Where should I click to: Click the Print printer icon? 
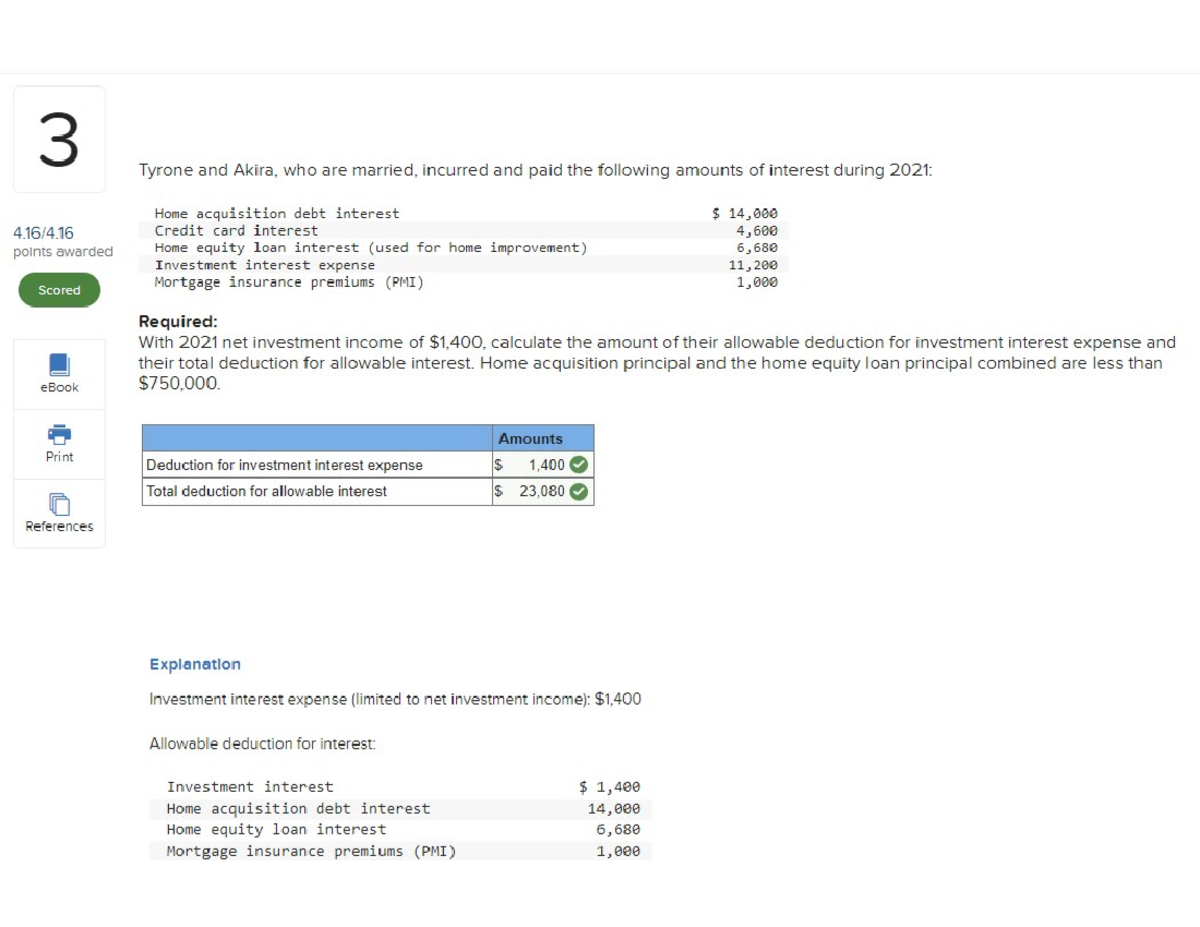(59, 435)
